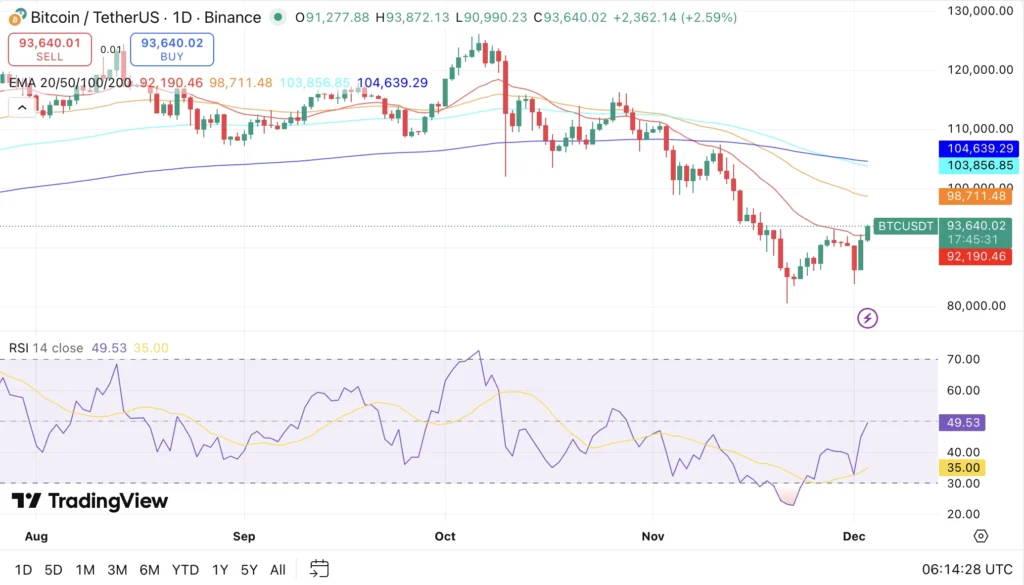Image resolution: width=1024 pixels, height=585 pixels.
Task: Click the 06:14:28 UTC clock
Action: (967, 569)
